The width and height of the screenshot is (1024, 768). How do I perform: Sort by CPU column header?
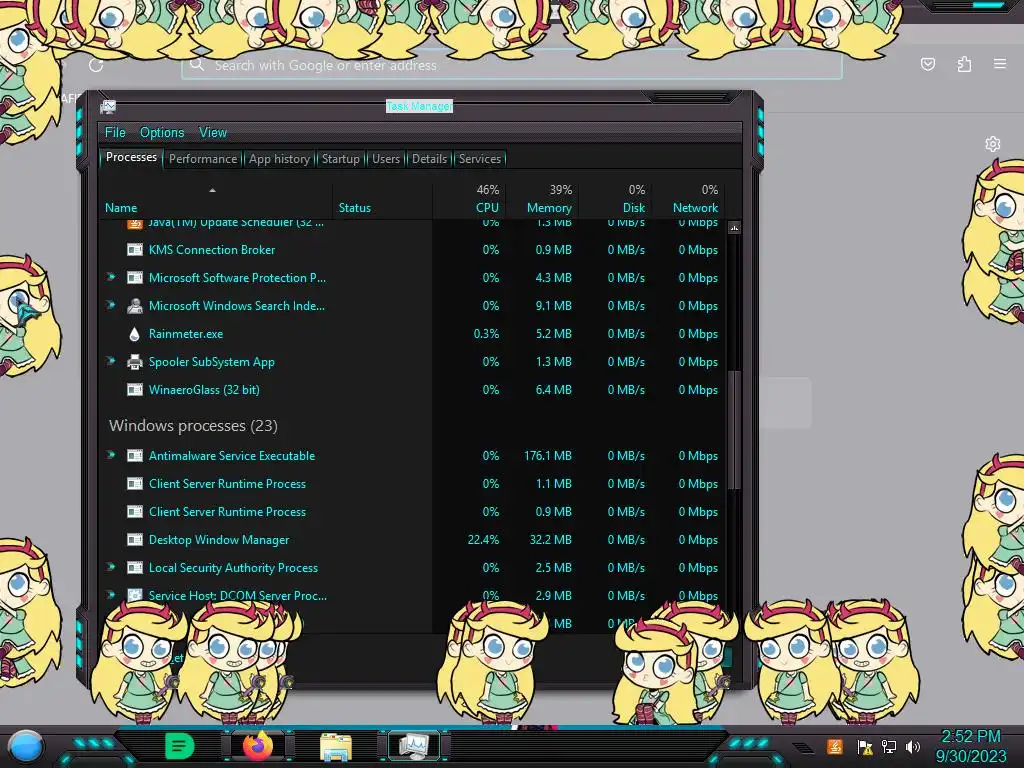point(487,208)
